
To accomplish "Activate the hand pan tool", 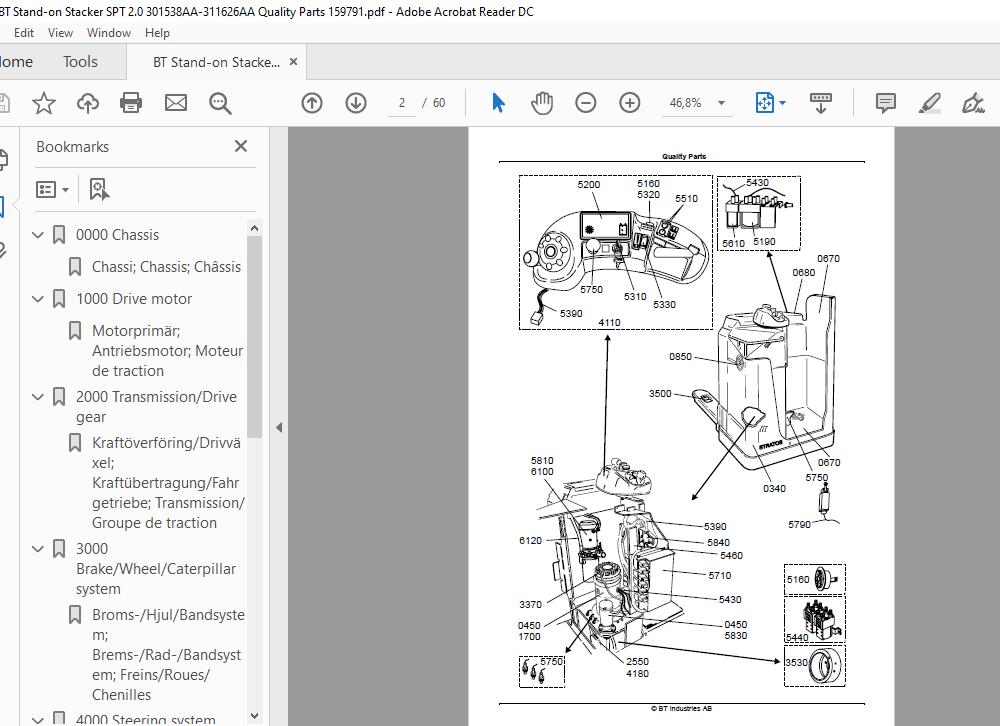I will 542,103.
